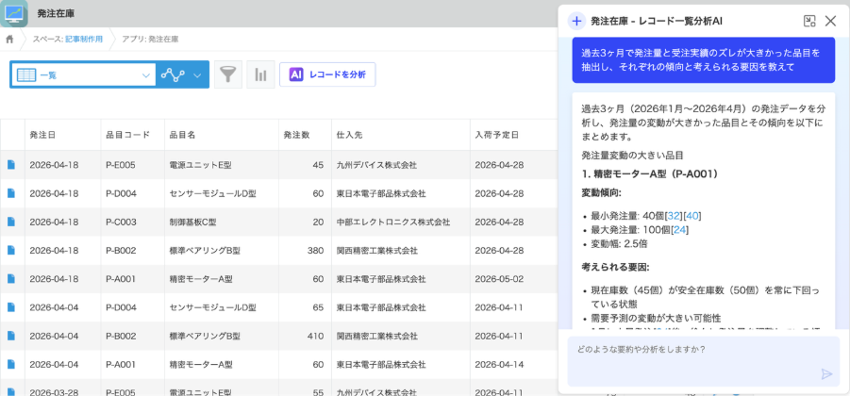Open record icon for P-E005 2026-04-18 row
Image resolution: width=850 pixels, height=396 pixels.
[x=11, y=165]
